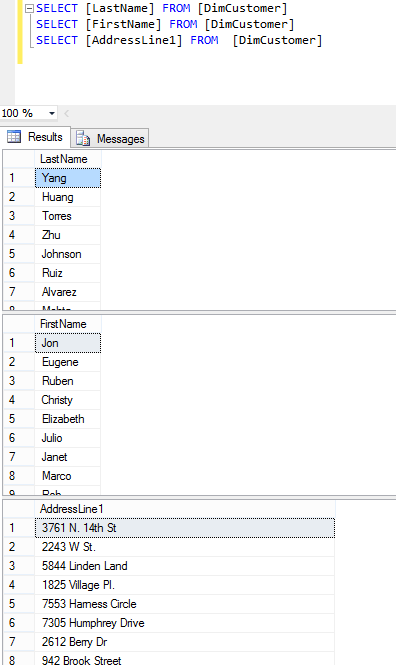The height and width of the screenshot is (665, 396).
Task: Click the Eugene first name cell
Action: 68,362
